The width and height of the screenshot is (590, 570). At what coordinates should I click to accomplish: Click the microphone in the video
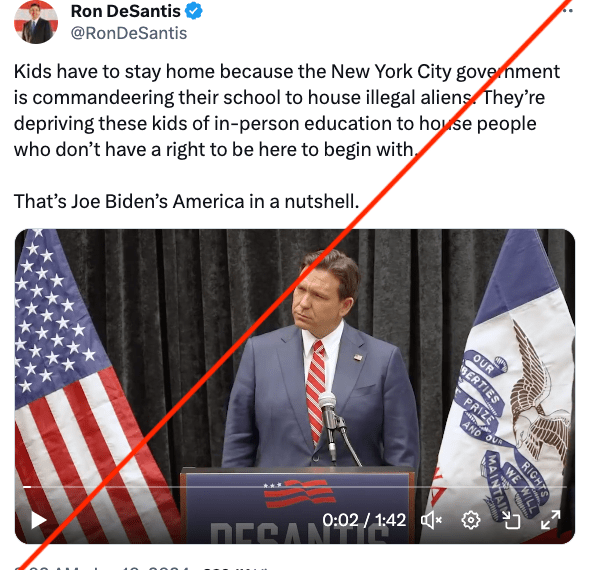(328, 423)
